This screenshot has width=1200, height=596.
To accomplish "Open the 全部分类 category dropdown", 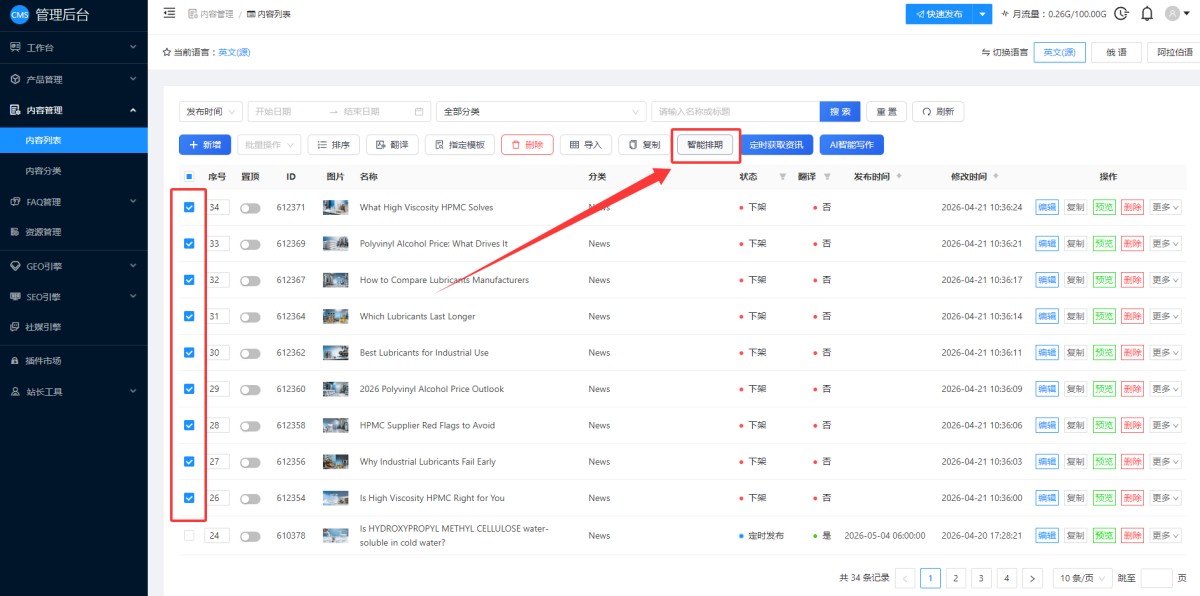I will pyautogui.click(x=541, y=112).
